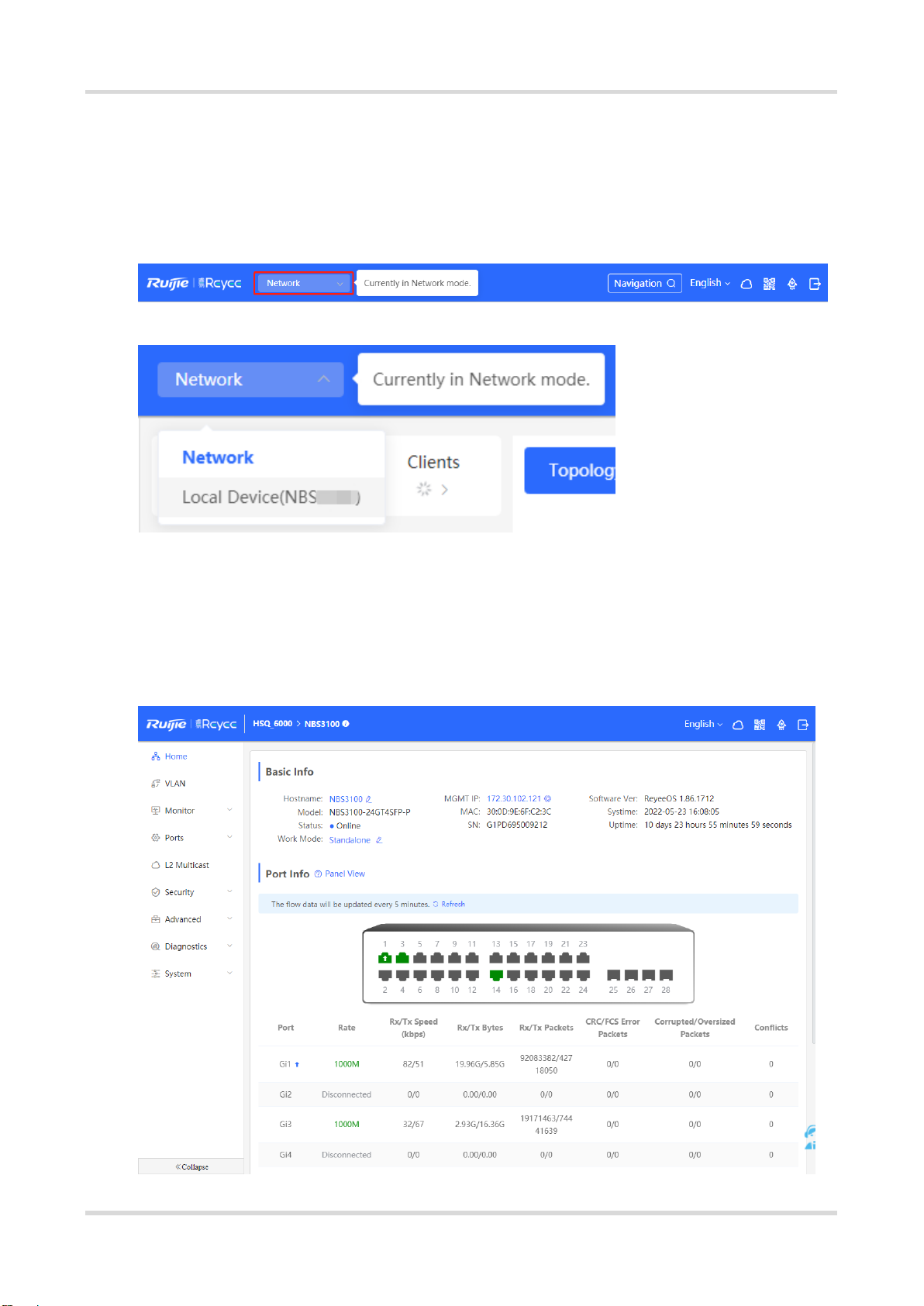Click the gear icon next to MGMT IP
Viewport: 924px width, 1306px height.
click(548, 798)
